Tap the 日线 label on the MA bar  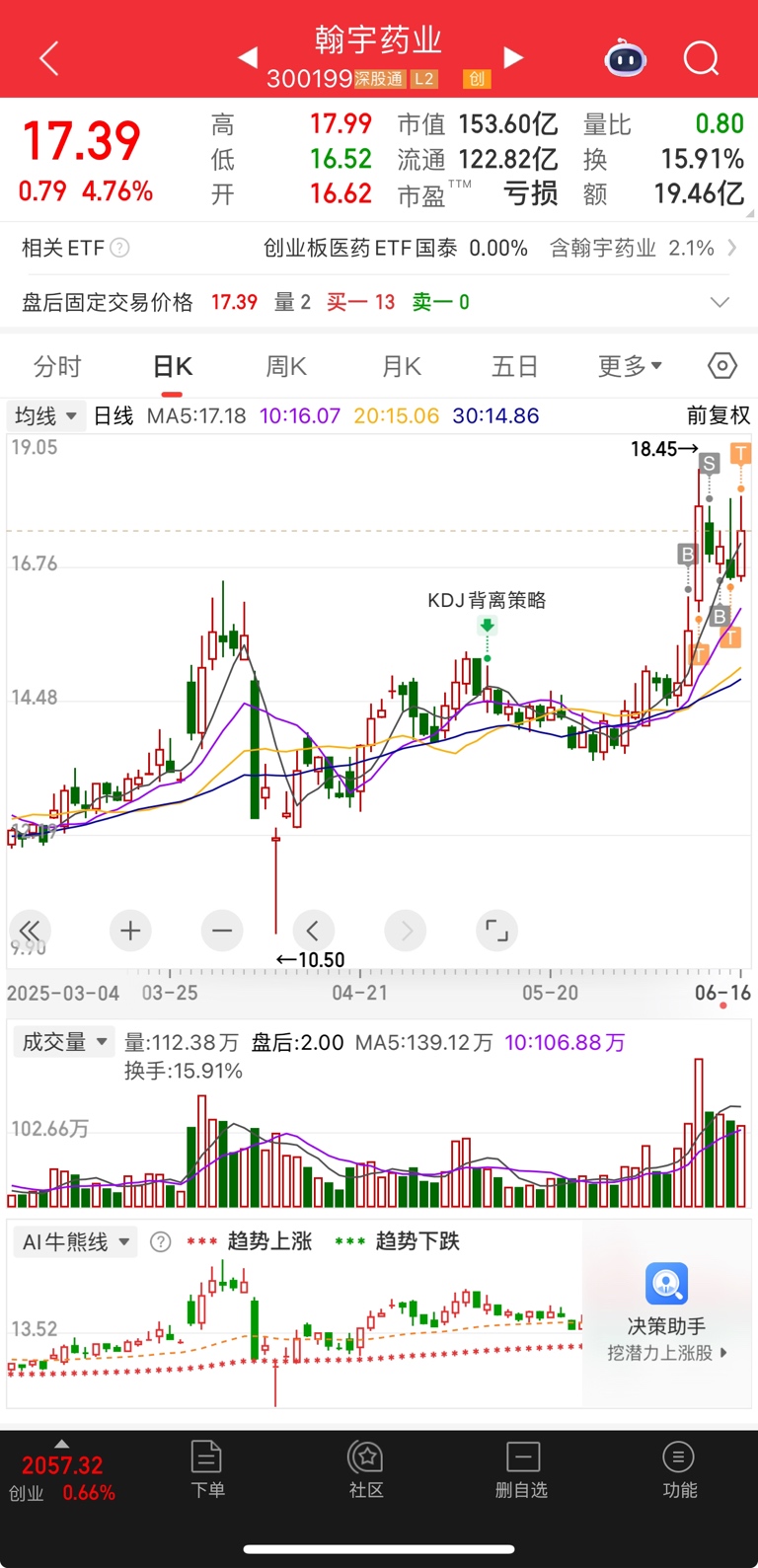(114, 415)
